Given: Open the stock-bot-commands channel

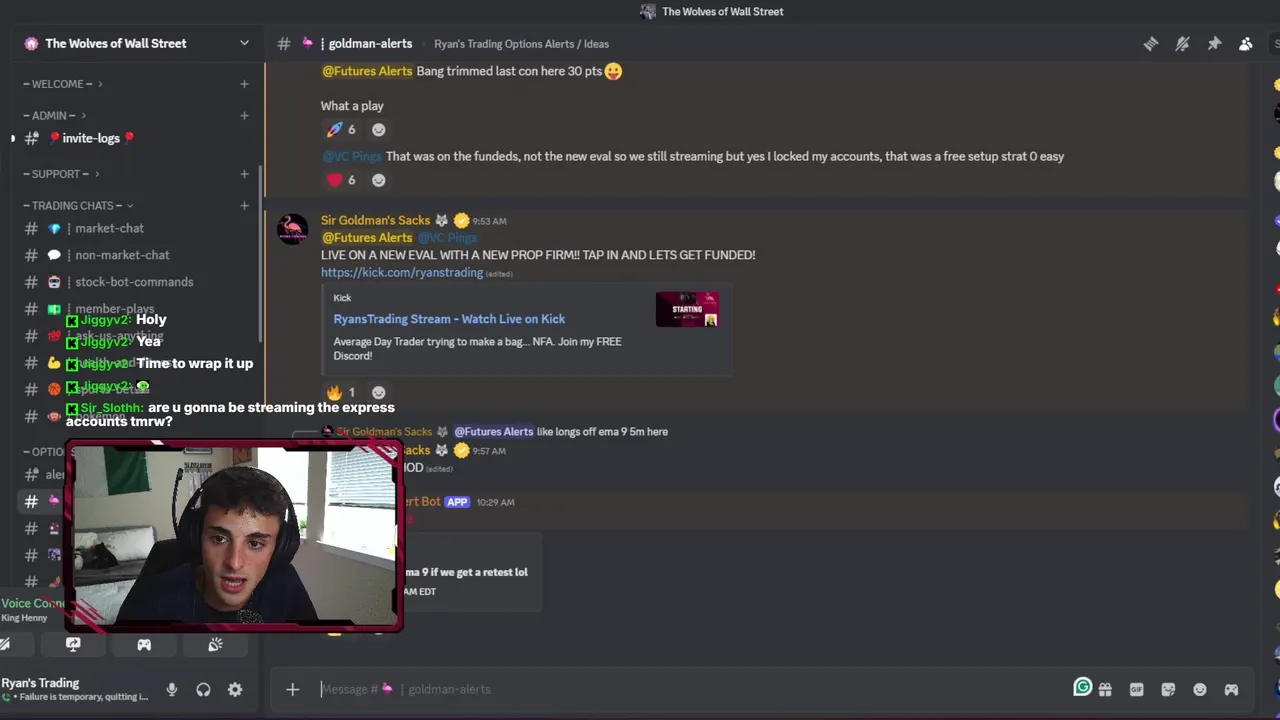Looking at the screenshot, I should [x=135, y=282].
